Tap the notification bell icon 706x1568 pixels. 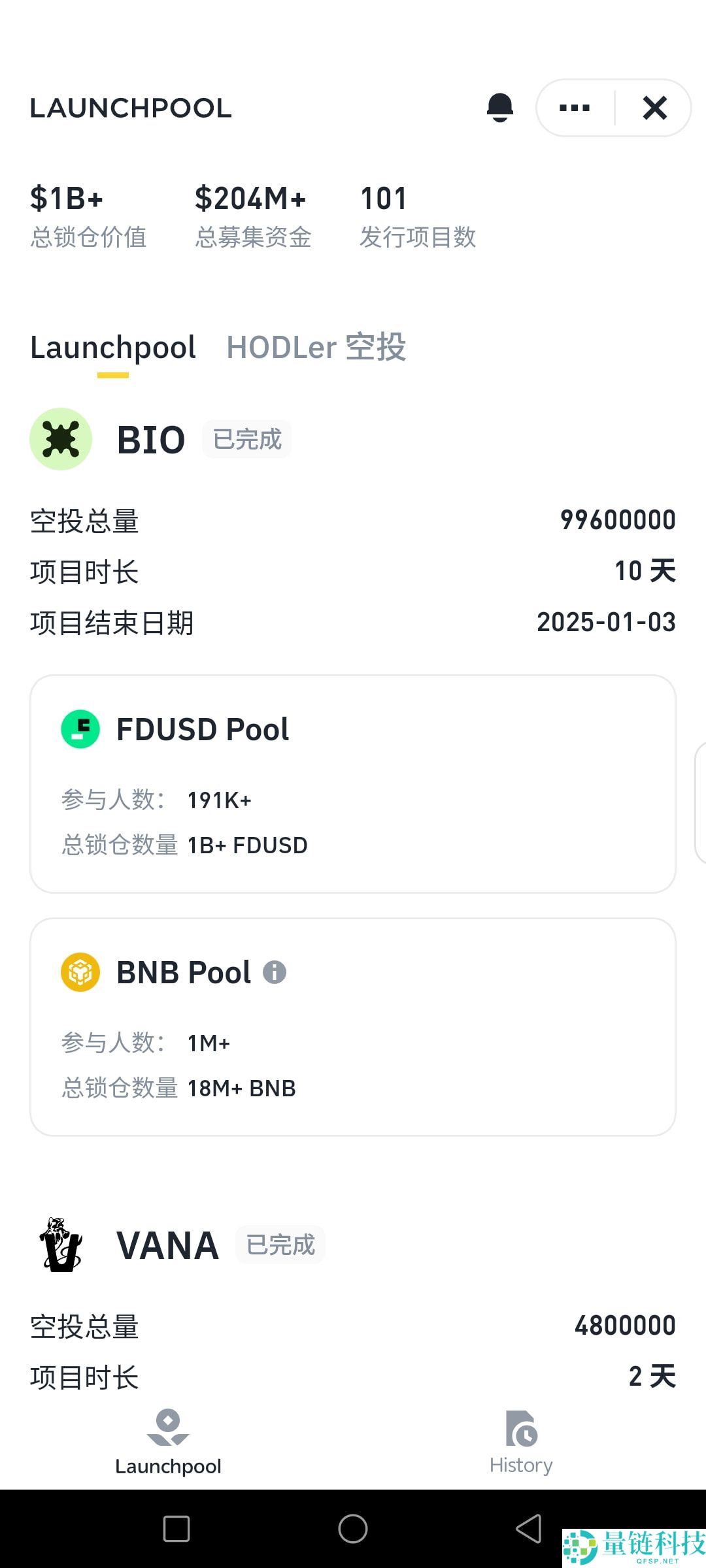(500, 108)
